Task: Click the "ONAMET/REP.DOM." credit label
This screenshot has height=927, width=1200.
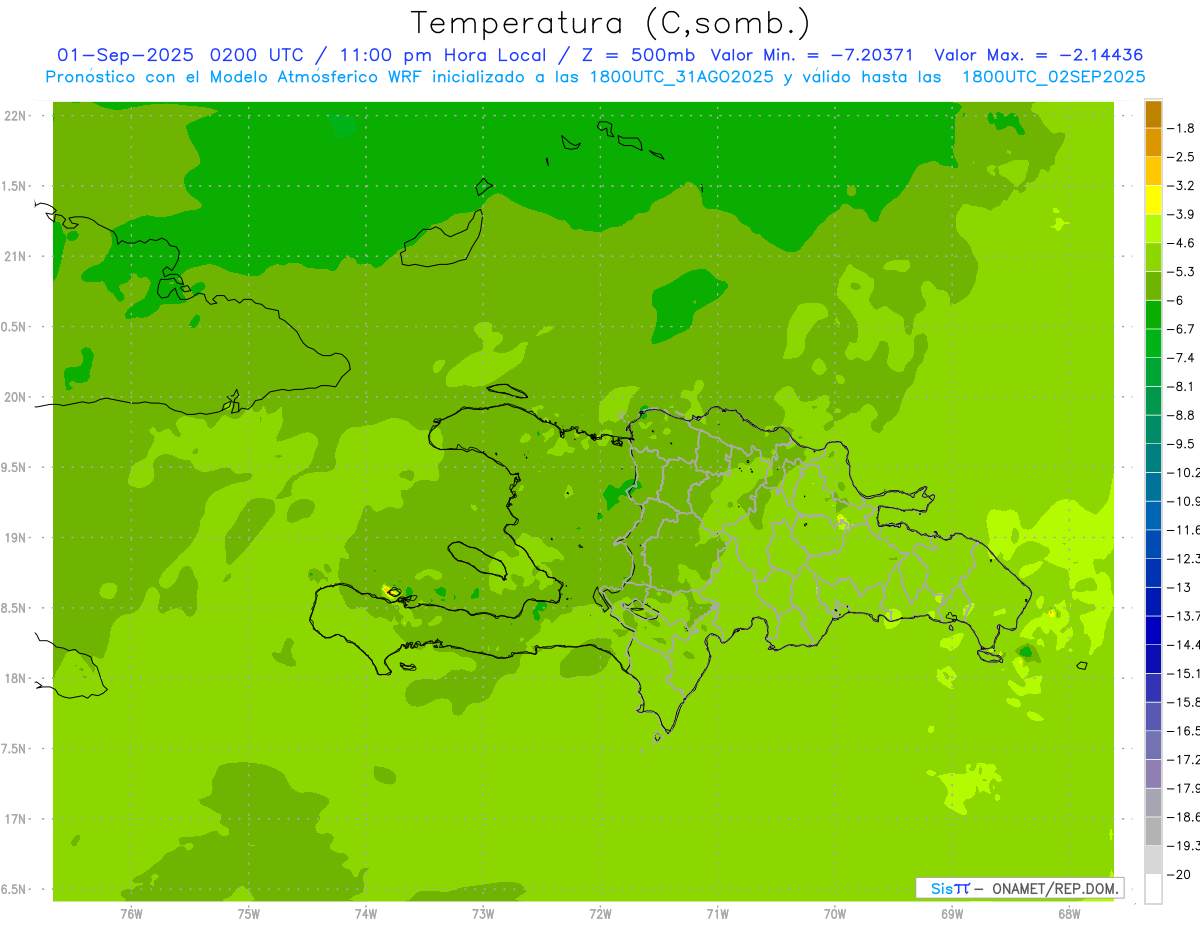Action: (1057, 888)
